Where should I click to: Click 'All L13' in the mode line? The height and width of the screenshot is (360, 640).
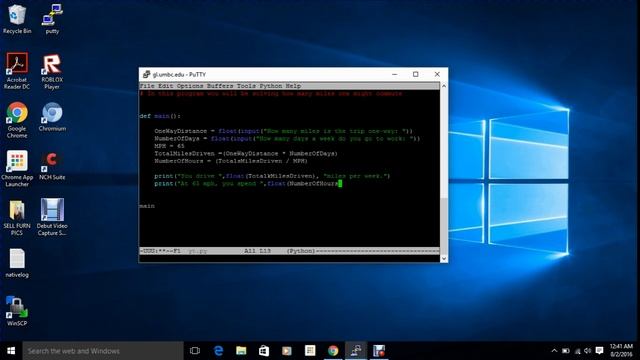tap(258, 251)
